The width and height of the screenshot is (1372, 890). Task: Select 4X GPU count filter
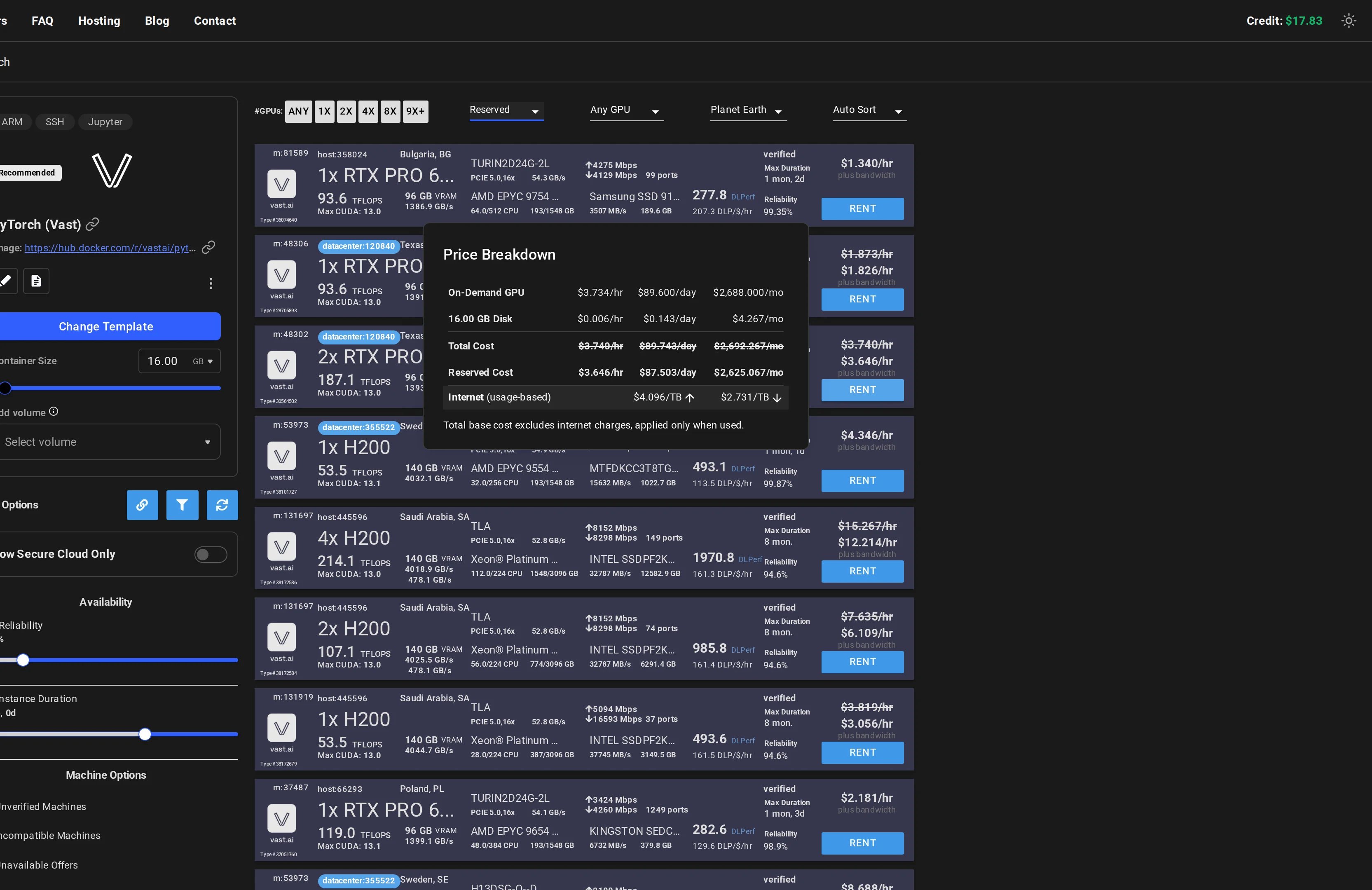tap(368, 111)
